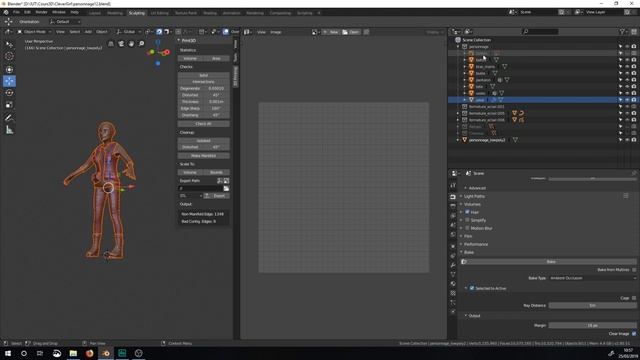Open Firefox from the Windows taskbar
Viewport: 640px width, 360px height.
click(x=89, y=353)
